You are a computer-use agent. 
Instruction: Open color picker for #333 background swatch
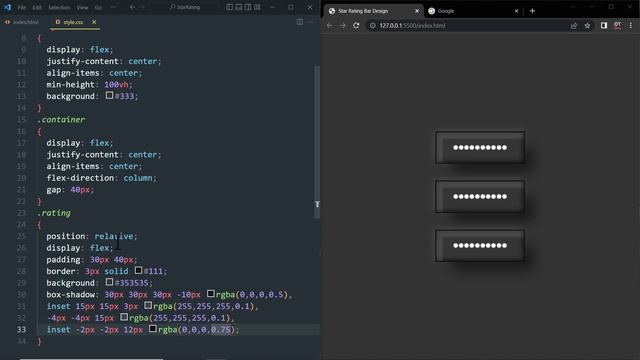(x=109, y=96)
